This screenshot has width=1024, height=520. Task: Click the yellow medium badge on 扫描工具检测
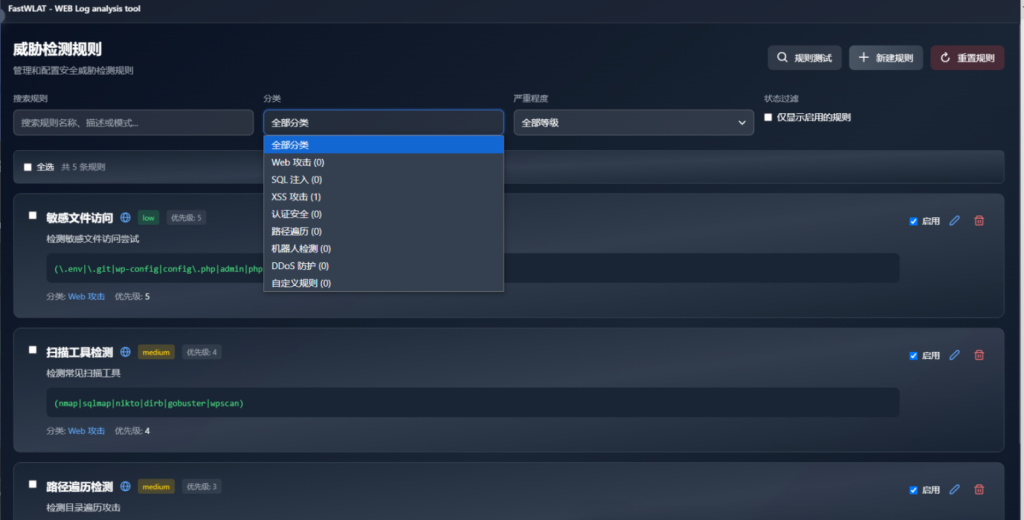[x=156, y=352]
